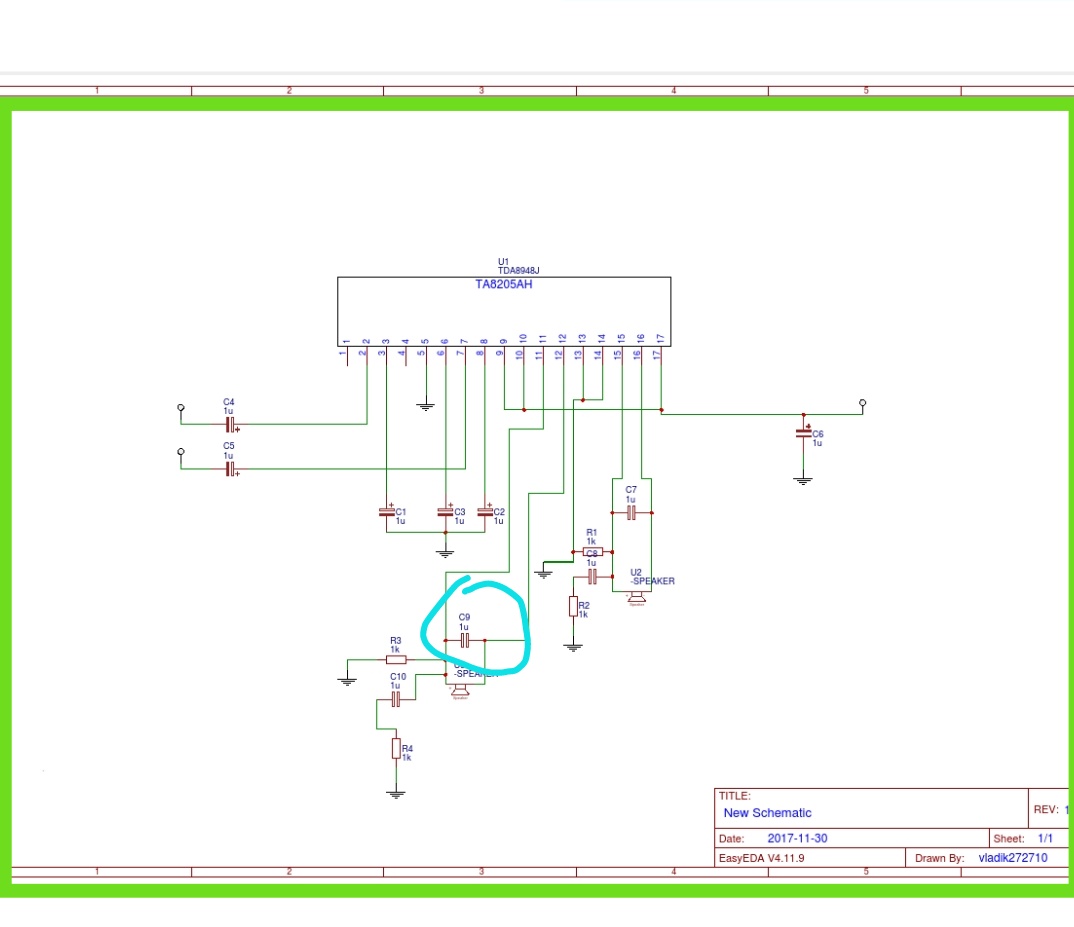
Task: Select the C9 capacitor symbol inside the cyan circle
Action: [465, 639]
